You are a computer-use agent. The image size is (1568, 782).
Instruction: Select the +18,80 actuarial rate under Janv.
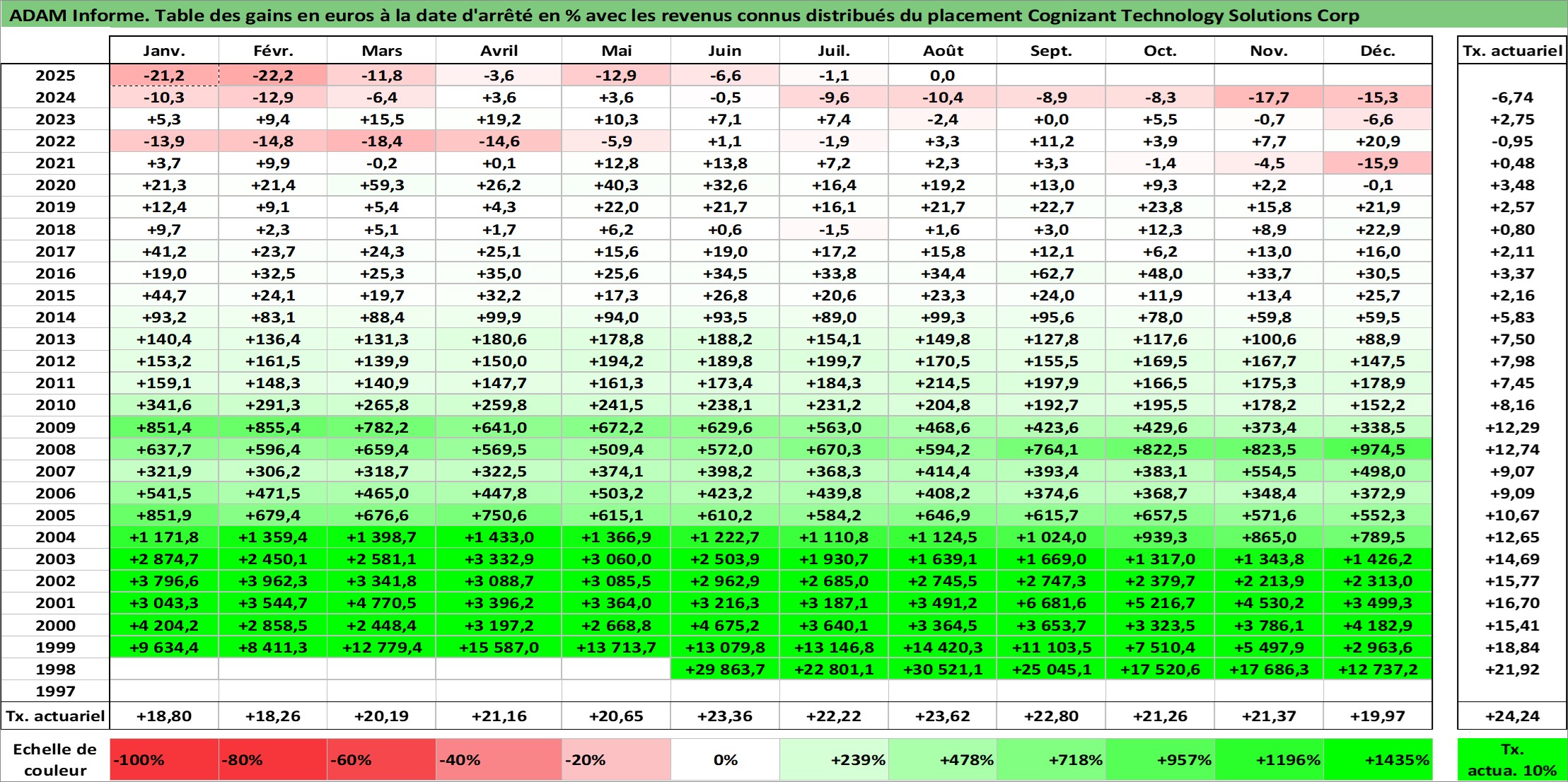click(x=164, y=716)
